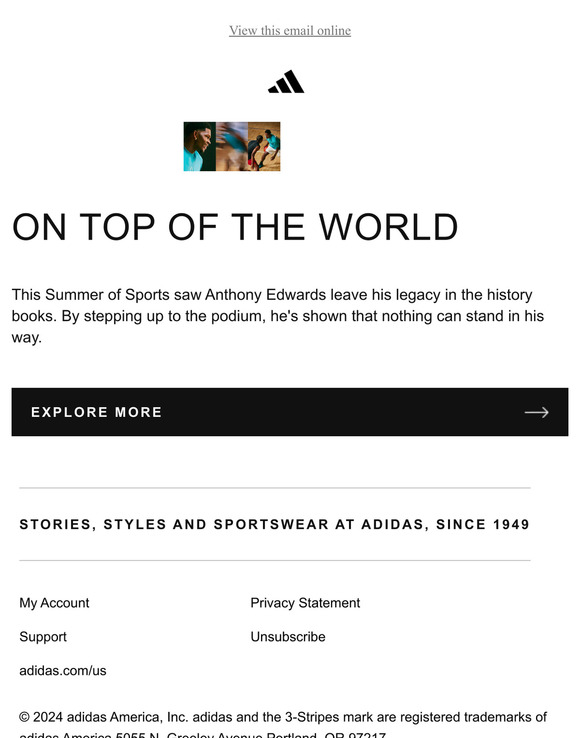580x738 pixels.
Task: Click the adidas three-stripes logo
Action: point(286,81)
